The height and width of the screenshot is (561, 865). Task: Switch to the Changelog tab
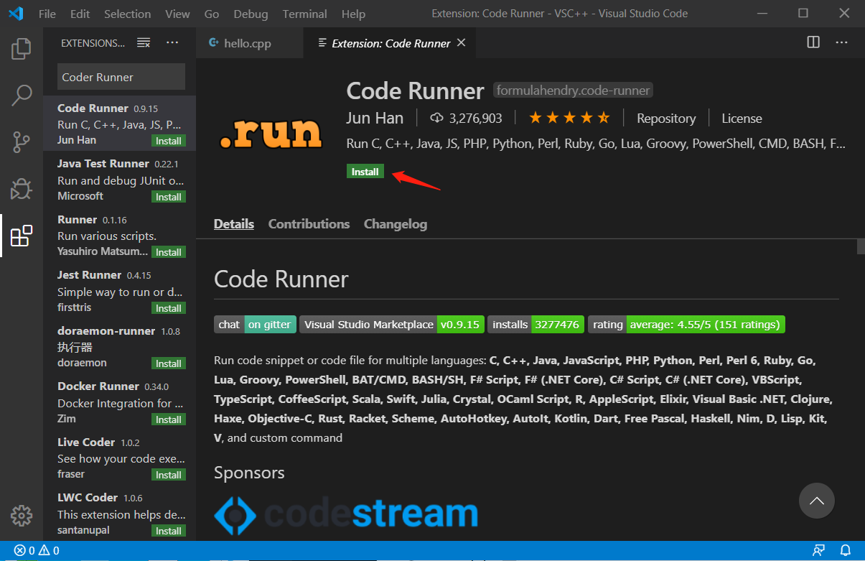pos(396,224)
